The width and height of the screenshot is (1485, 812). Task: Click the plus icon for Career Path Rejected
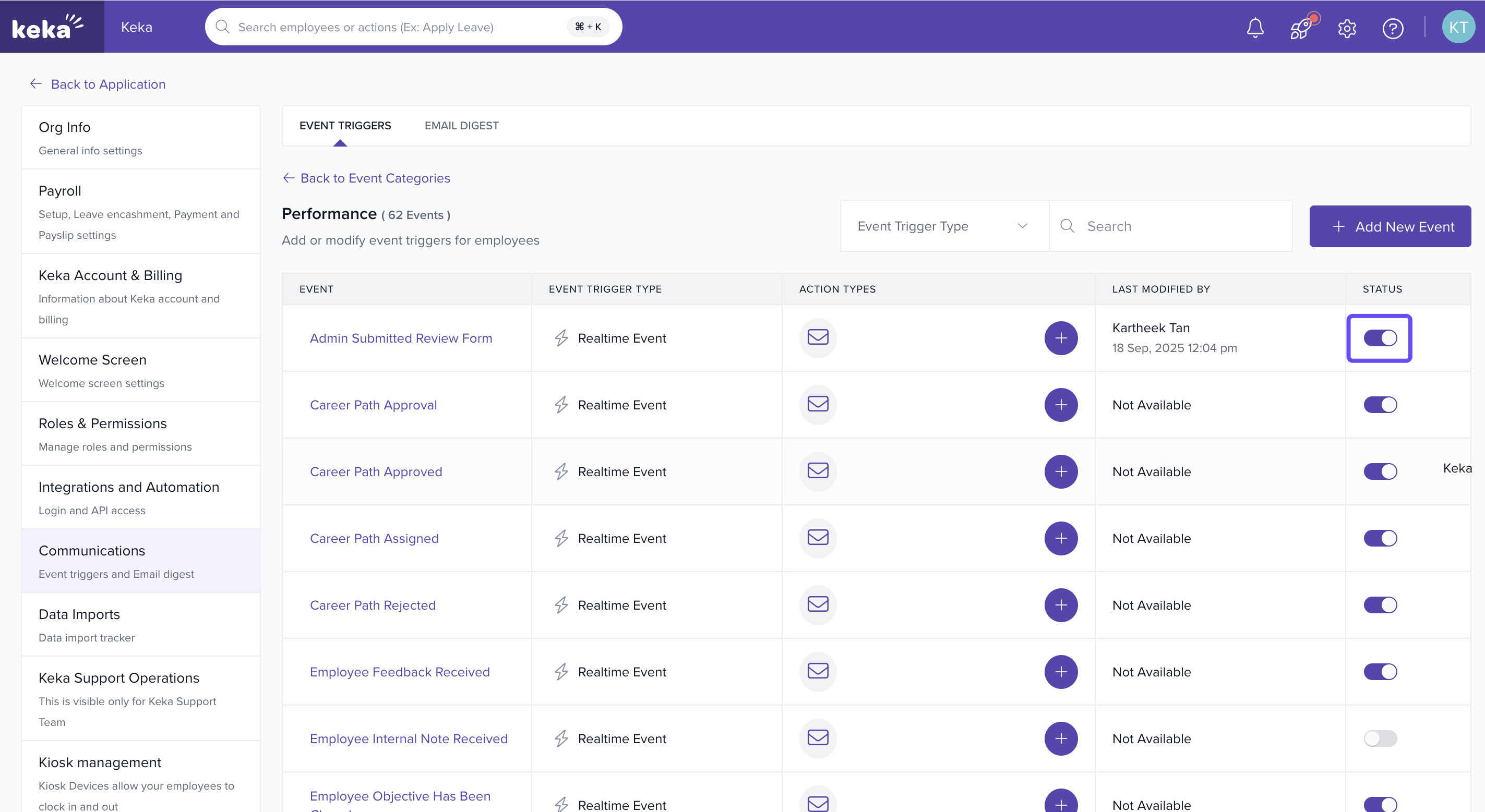[x=1061, y=605]
